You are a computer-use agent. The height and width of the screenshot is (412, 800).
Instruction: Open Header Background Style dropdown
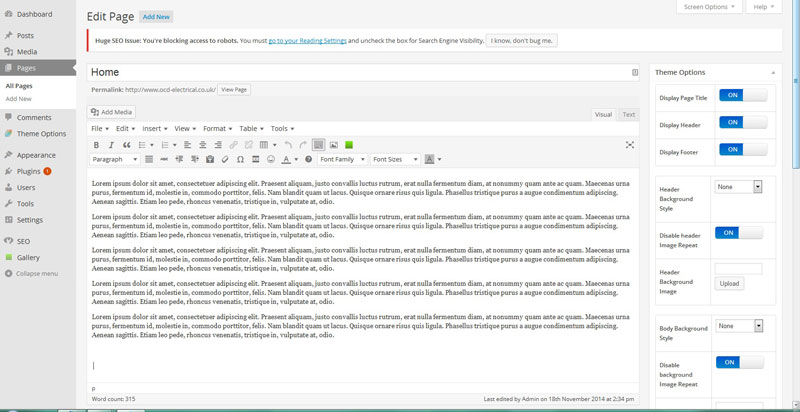click(739, 187)
